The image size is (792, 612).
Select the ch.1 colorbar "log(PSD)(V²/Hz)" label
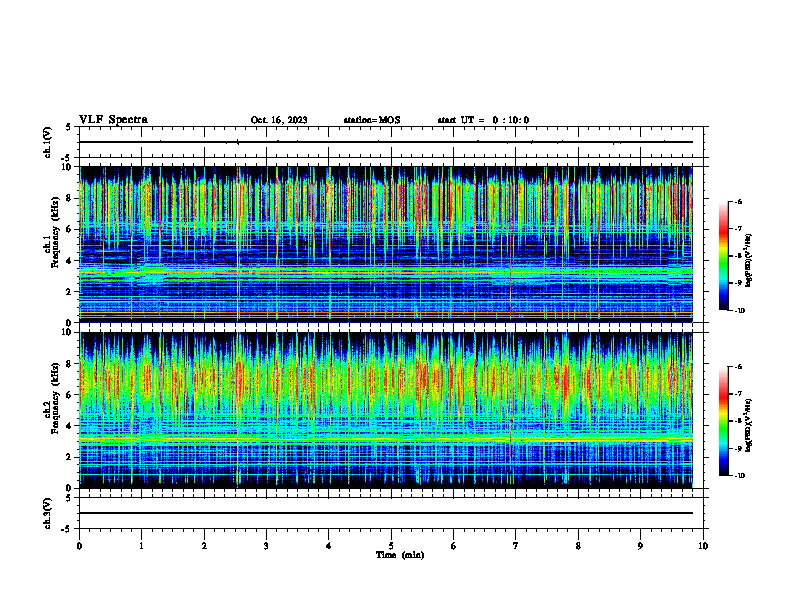pyautogui.click(x=749, y=261)
